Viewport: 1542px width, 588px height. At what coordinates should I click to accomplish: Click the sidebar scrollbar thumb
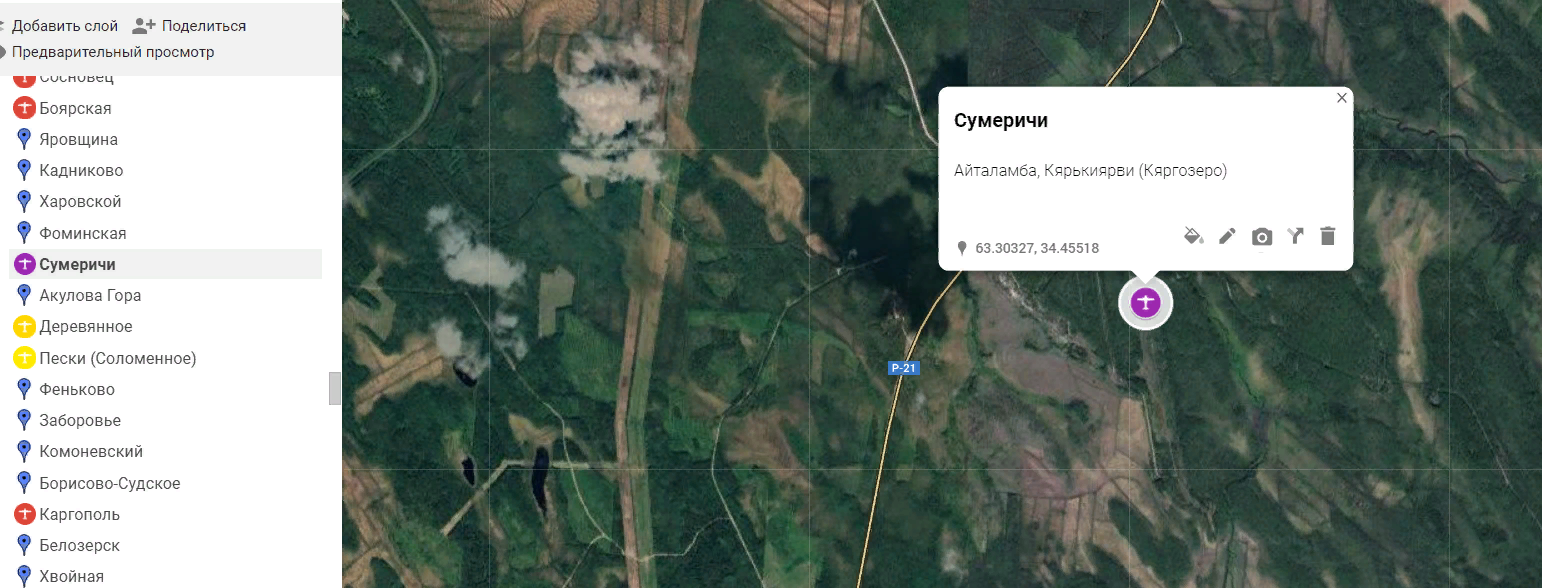point(335,388)
